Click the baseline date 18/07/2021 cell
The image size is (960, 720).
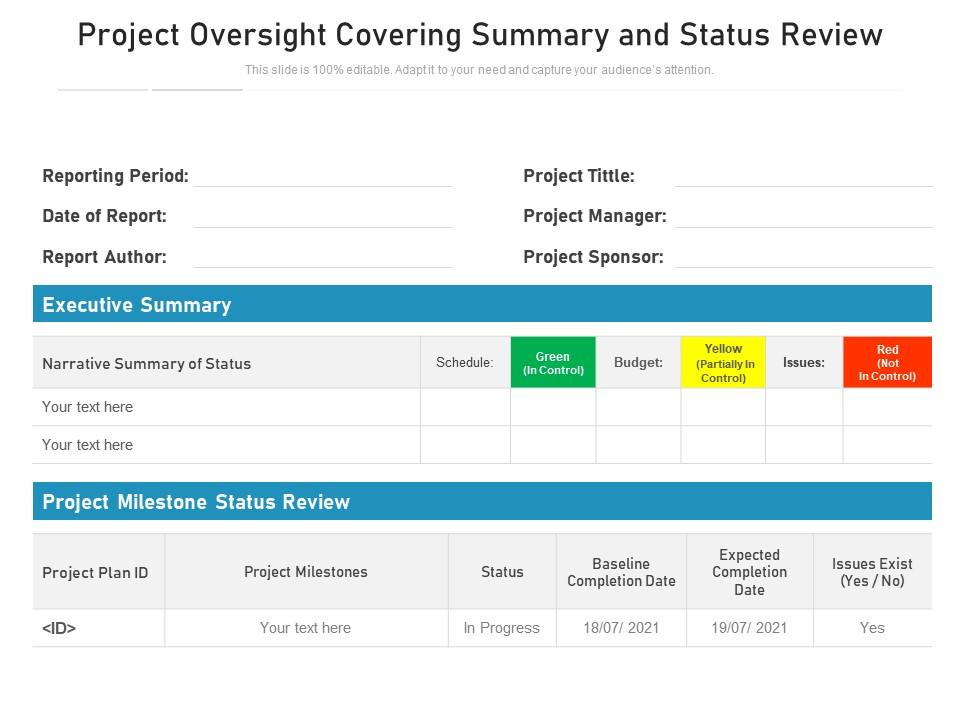coord(621,628)
